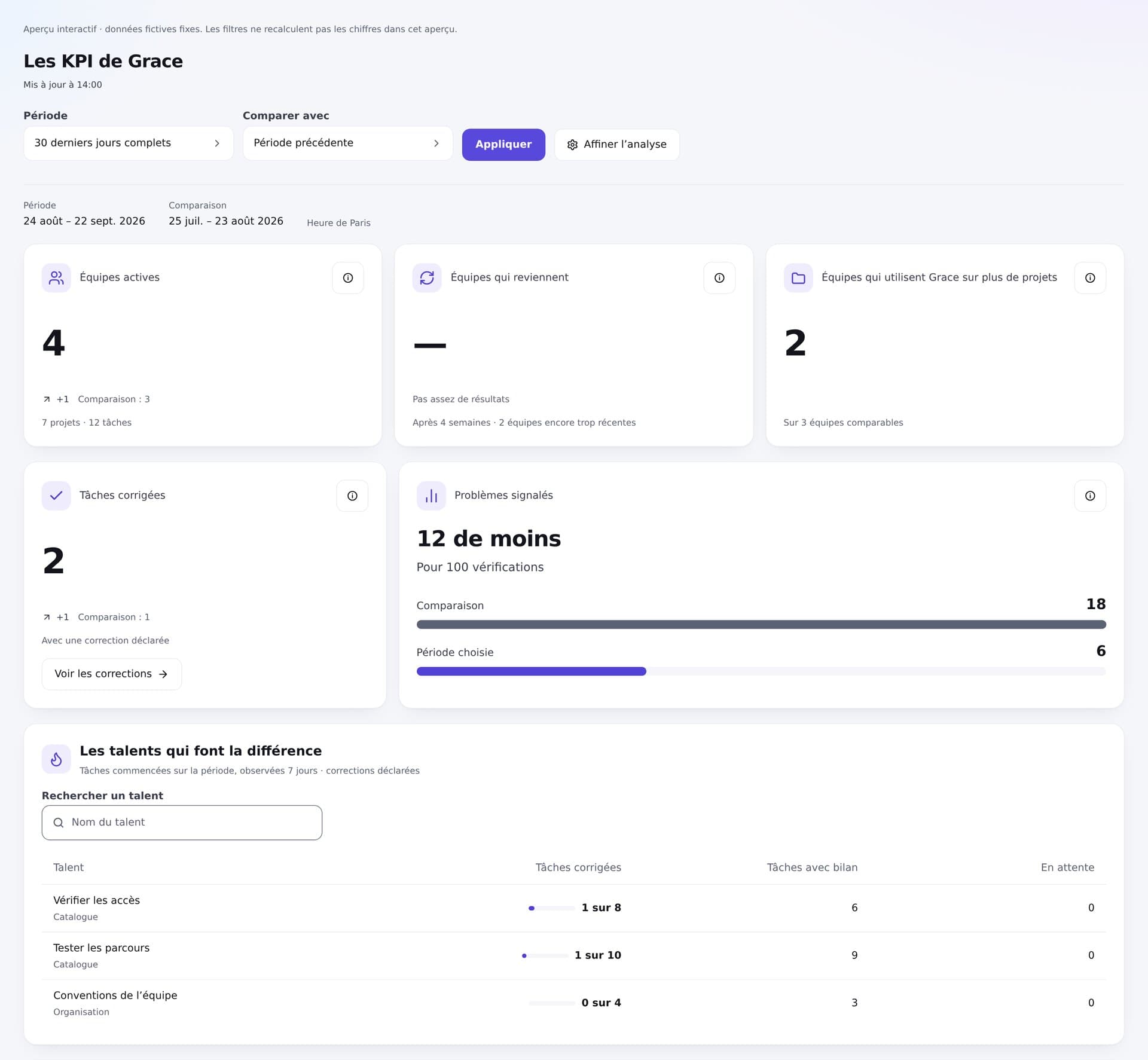Click the Talent column header
1148x1060 pixels.
click(68, 867)
